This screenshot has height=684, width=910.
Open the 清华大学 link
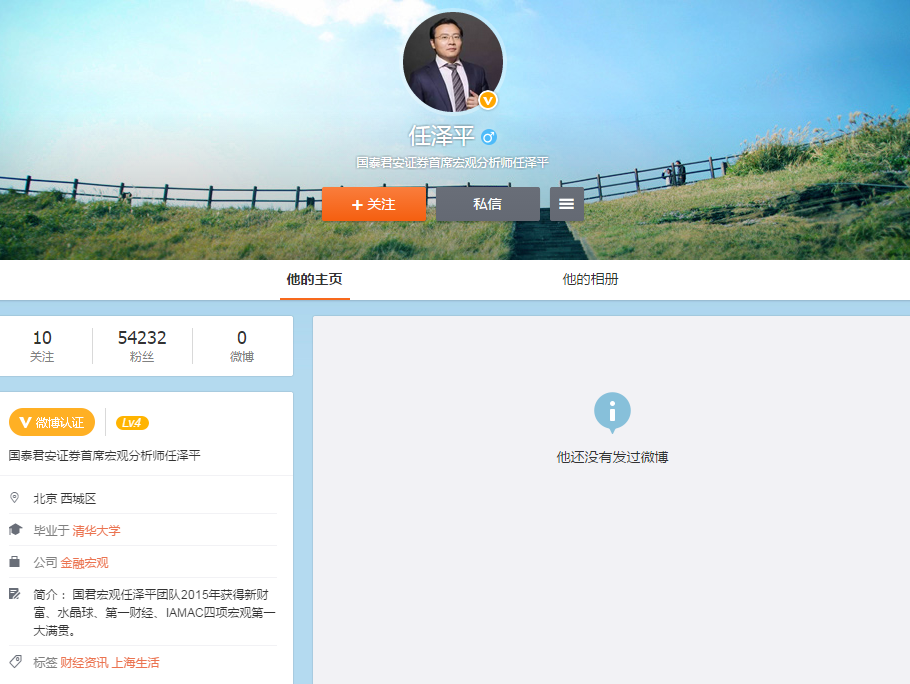coord(96,530)
